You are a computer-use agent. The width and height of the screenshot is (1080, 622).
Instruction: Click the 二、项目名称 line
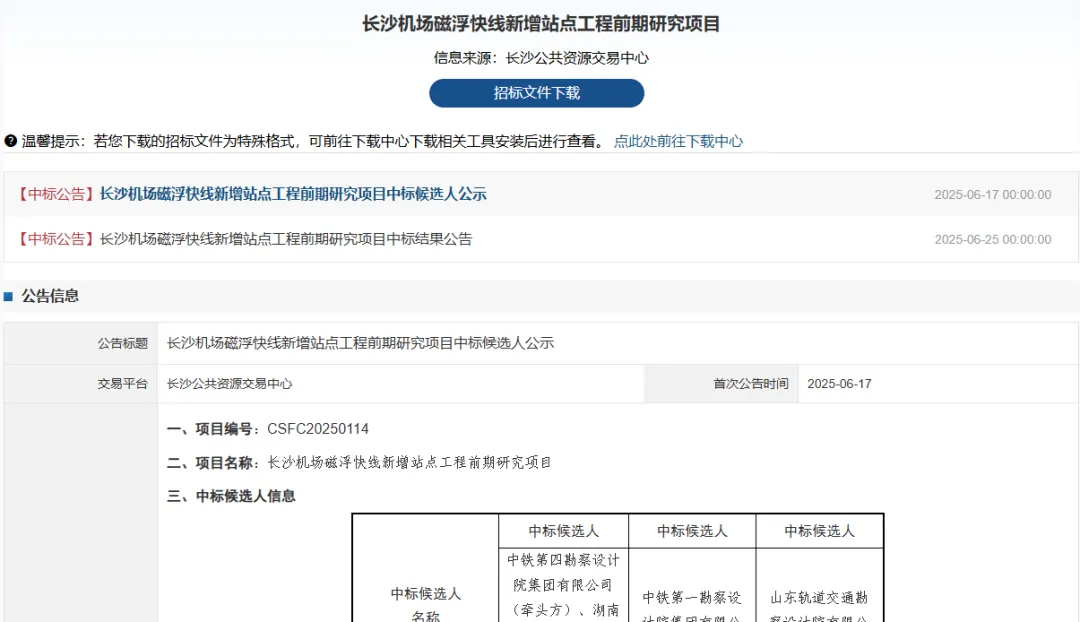point(359,463)
